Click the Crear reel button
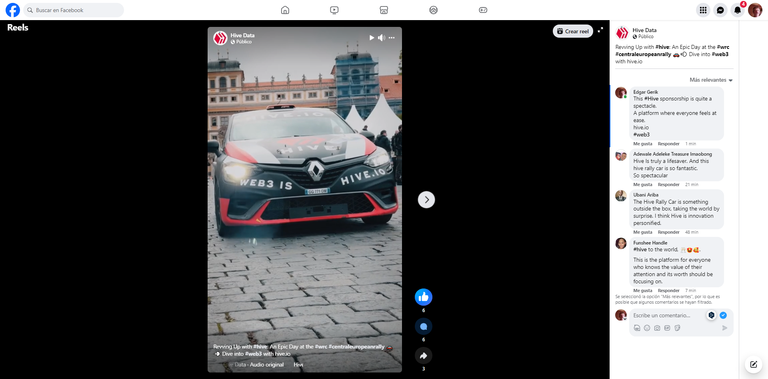Screen dimensions: 768x379 coord(573,31)
